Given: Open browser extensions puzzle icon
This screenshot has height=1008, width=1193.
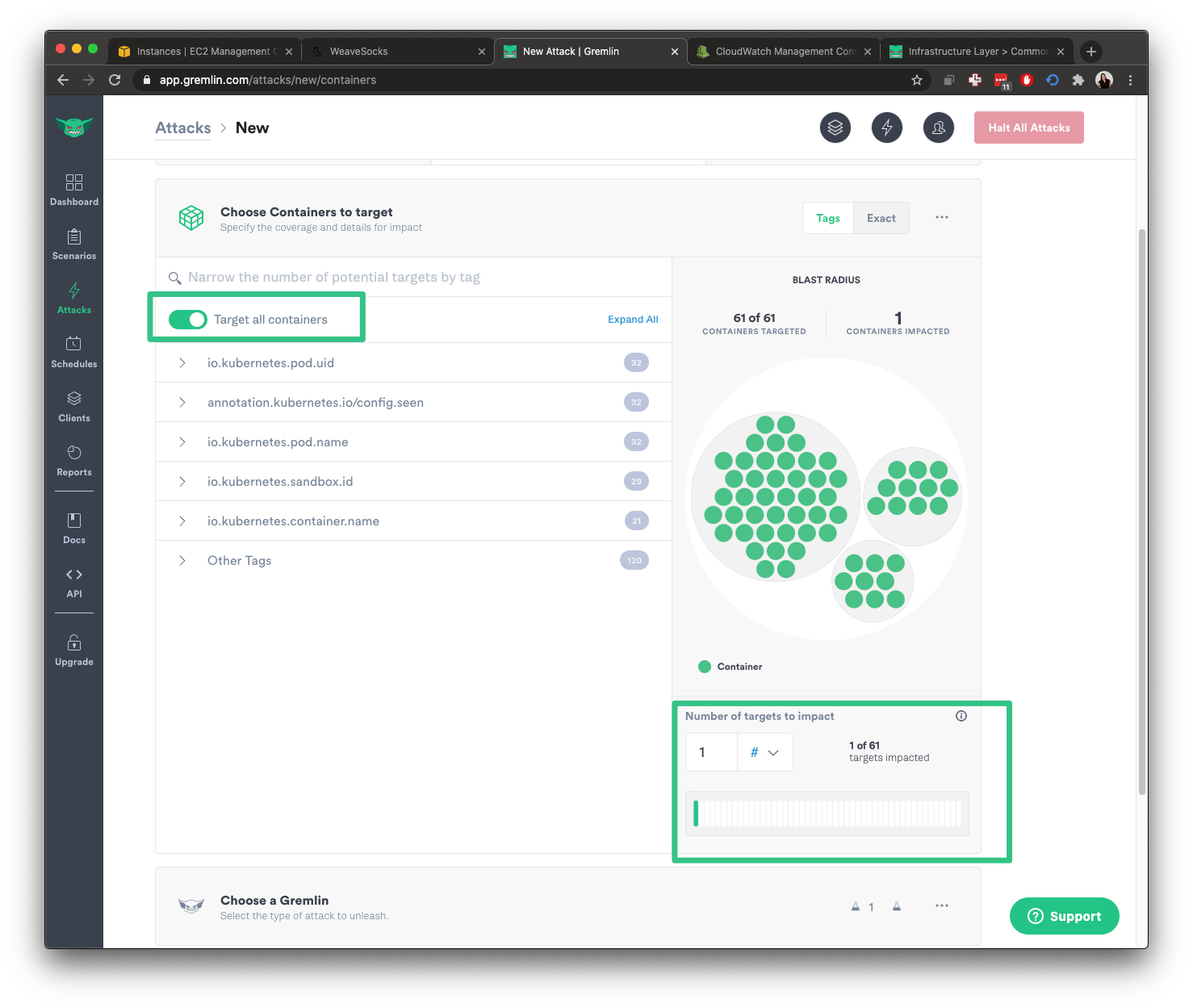Looking at the screenshot, I should [x=1078, y=80].
